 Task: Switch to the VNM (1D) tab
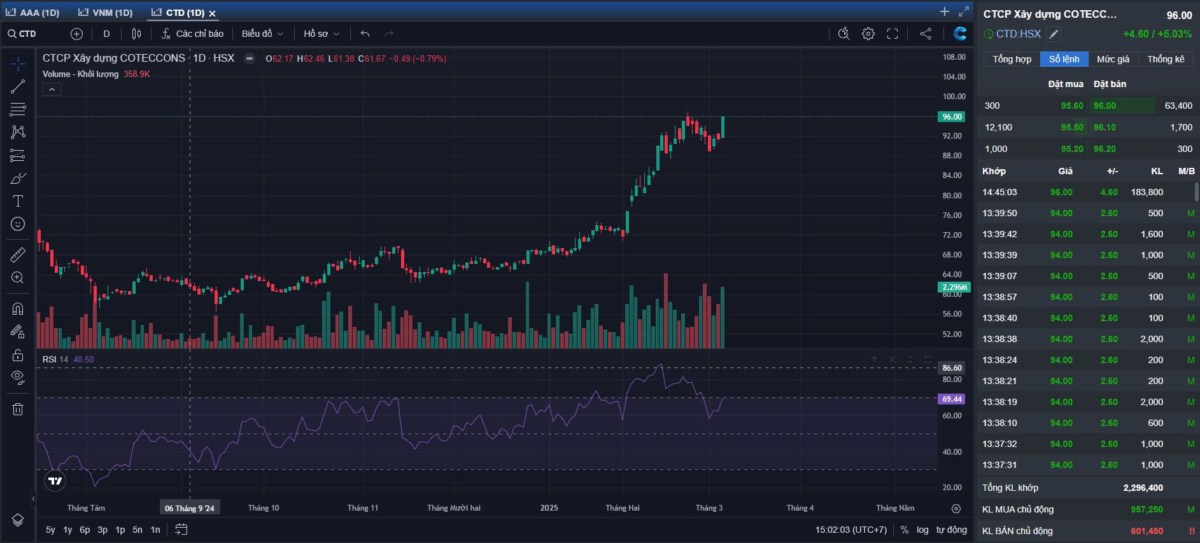(x=106, y=12)
